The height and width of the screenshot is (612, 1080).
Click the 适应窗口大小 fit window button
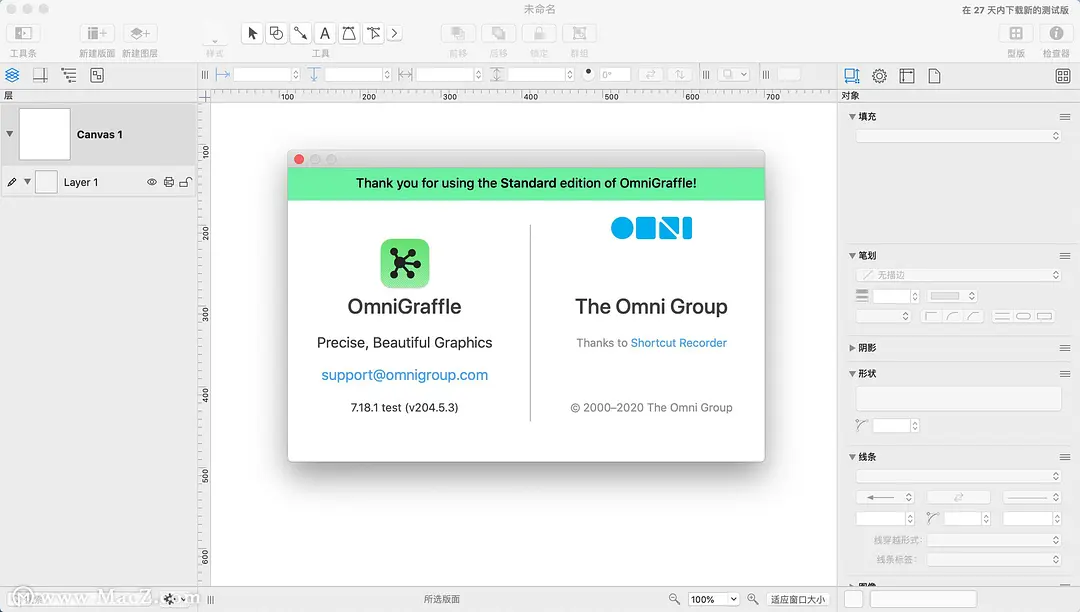pyautogui.click(x=798, y=600)
